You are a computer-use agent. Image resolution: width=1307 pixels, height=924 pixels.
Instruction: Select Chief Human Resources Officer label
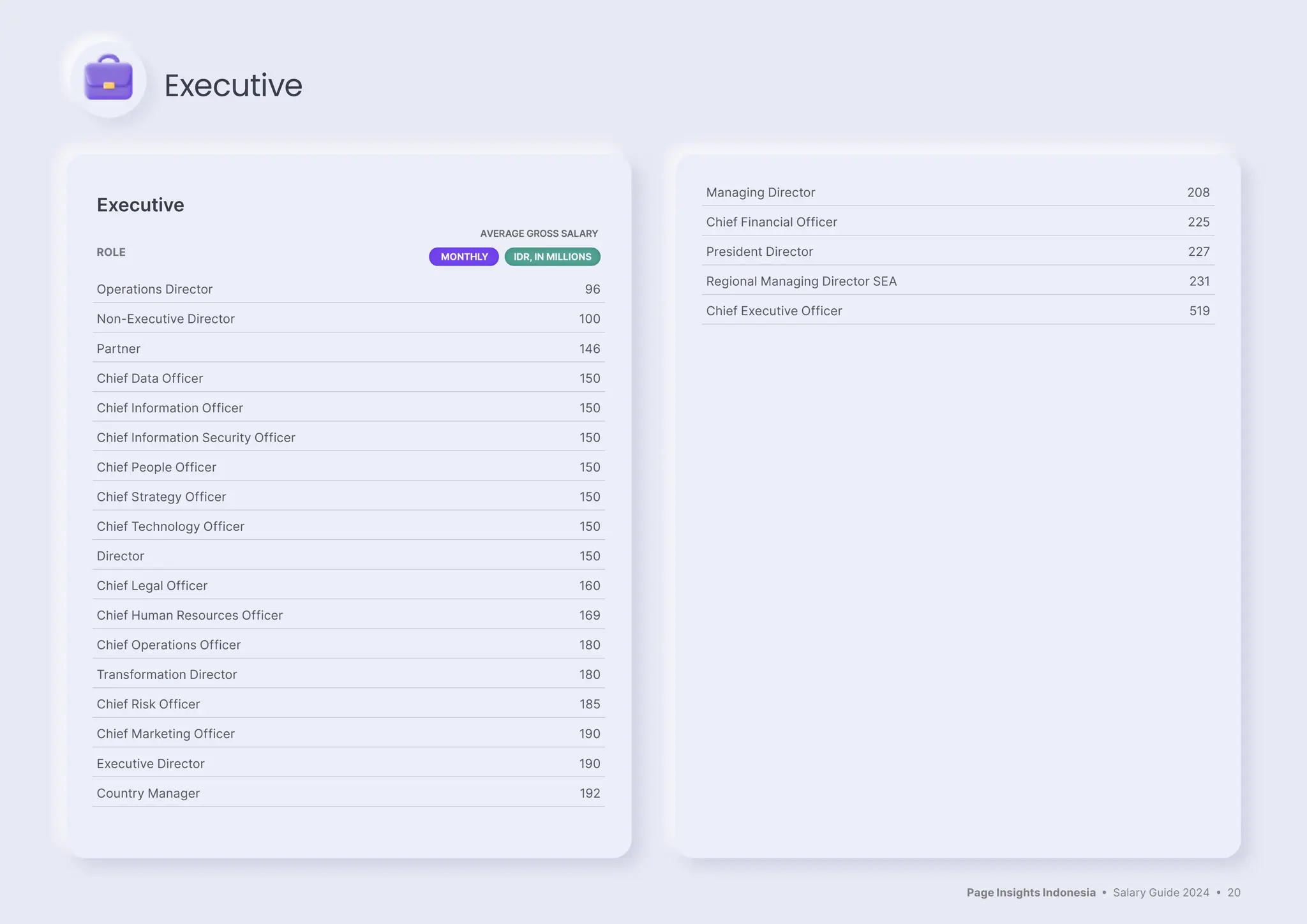[190, 615]
